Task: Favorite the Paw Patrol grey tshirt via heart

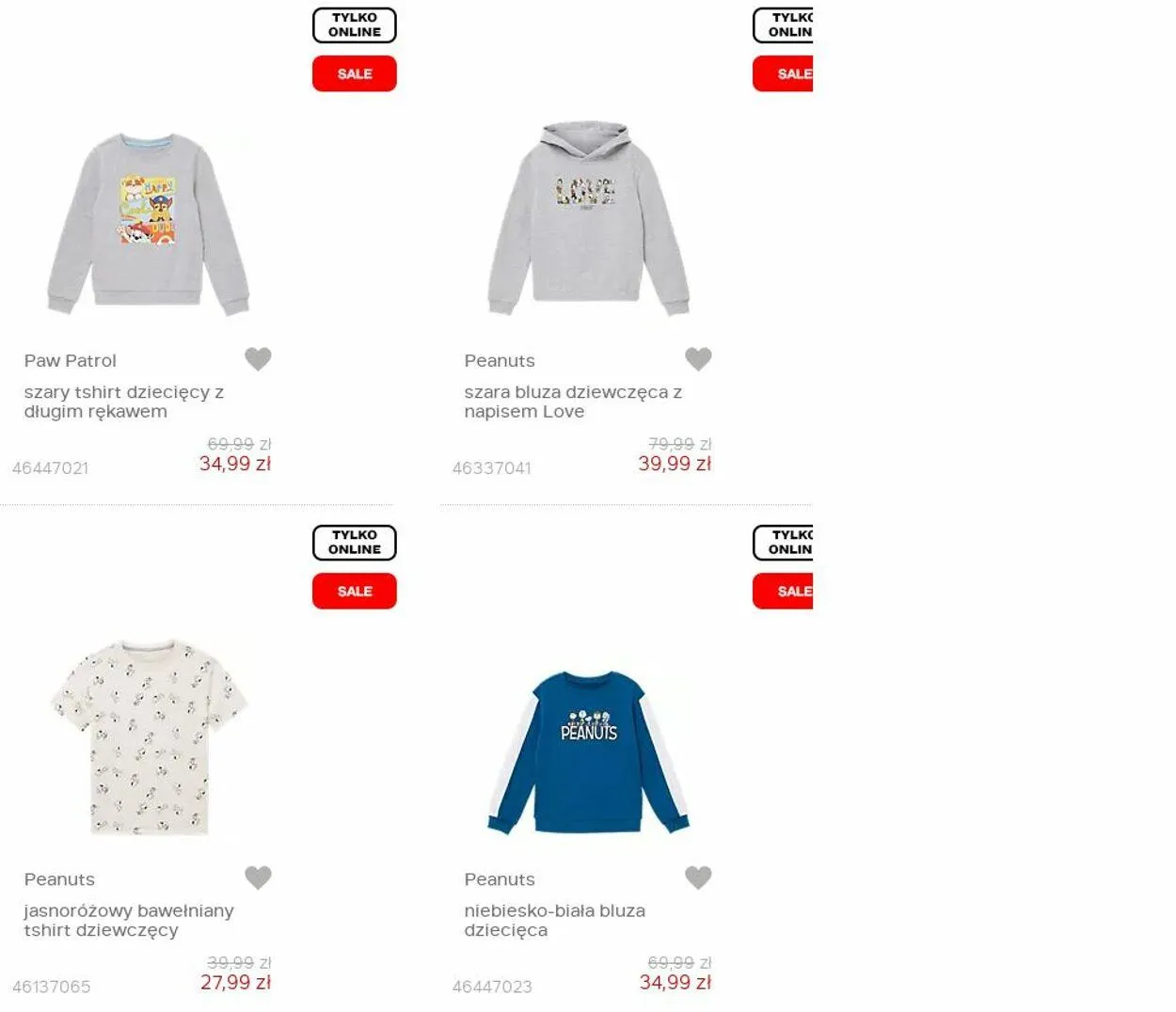Action: pyautogui.click(x=258, y=358)
